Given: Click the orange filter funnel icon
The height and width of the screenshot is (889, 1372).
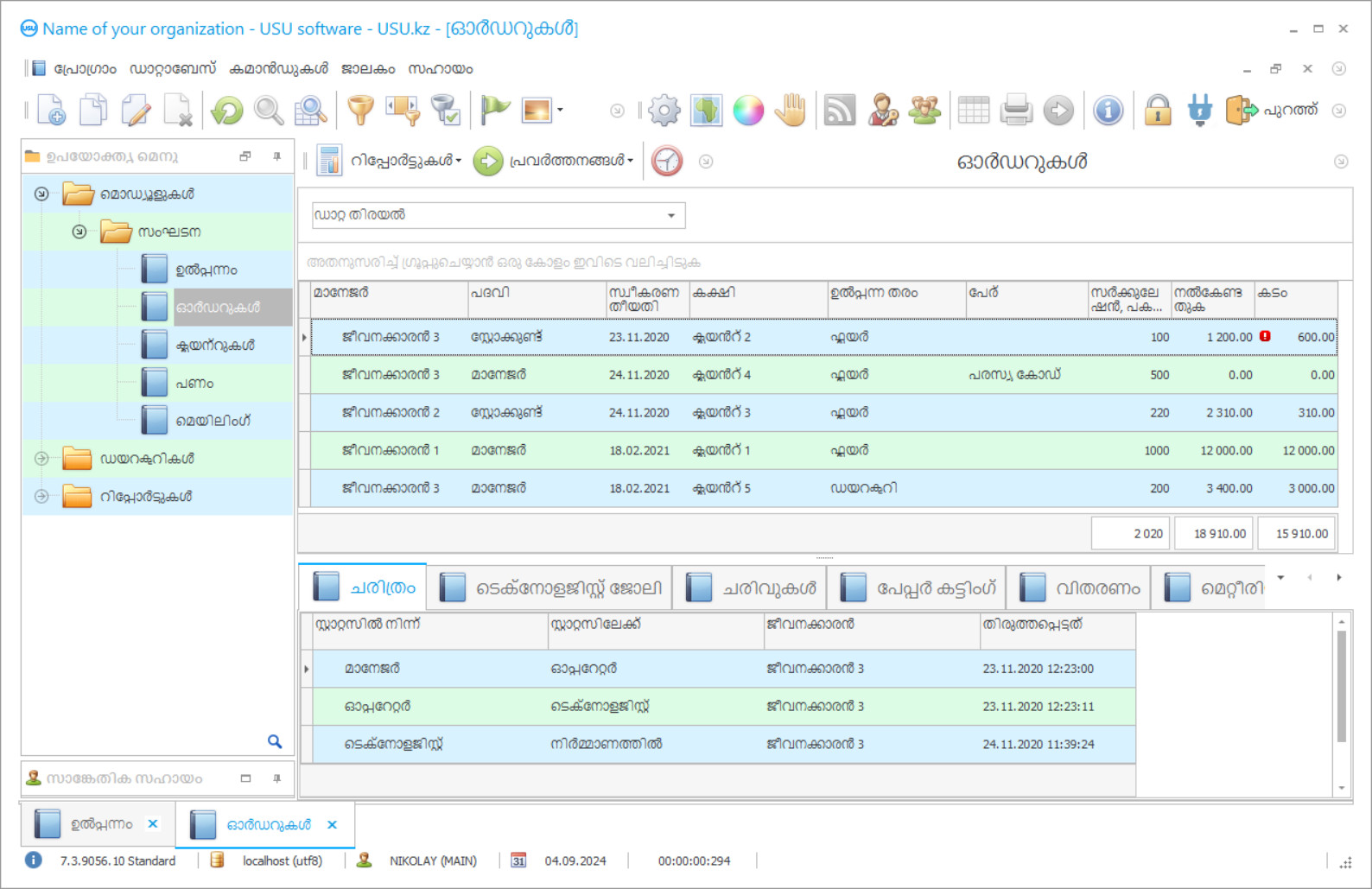Looking at the screenshot, I should (361, 111).
